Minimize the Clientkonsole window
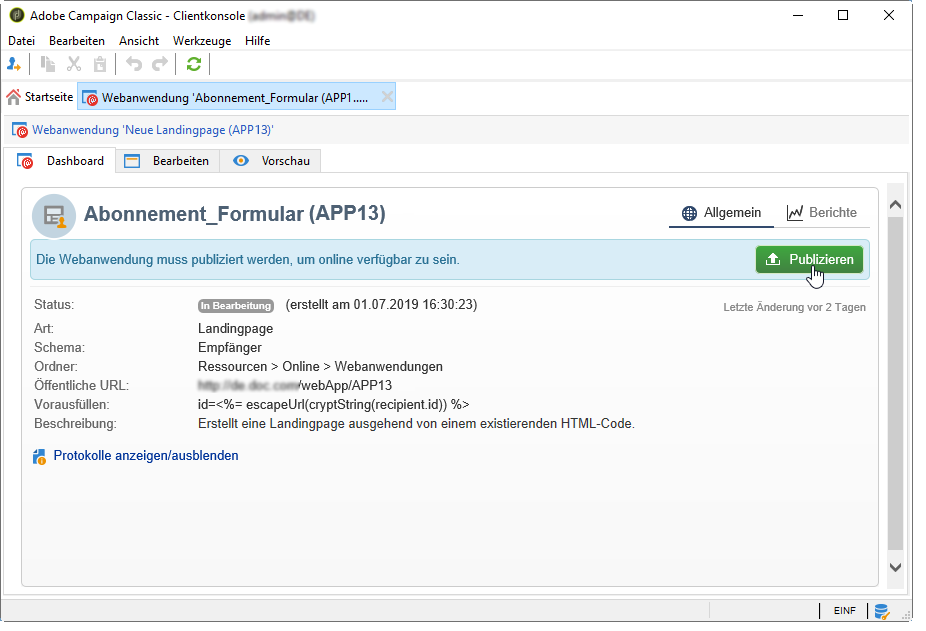The width and height of the screenshot is (926, 631). (x=798, y=15)
